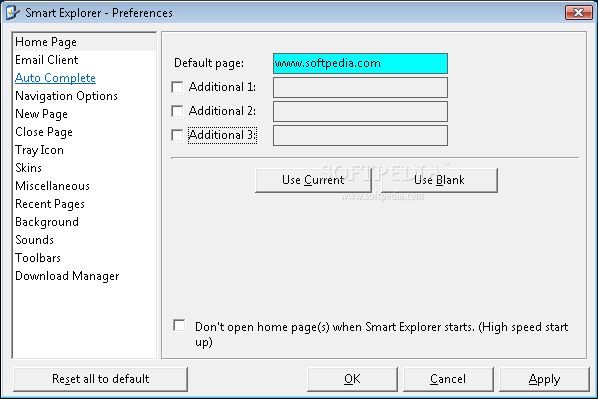
Task: Click the Apply button
Action: [544, 379]
